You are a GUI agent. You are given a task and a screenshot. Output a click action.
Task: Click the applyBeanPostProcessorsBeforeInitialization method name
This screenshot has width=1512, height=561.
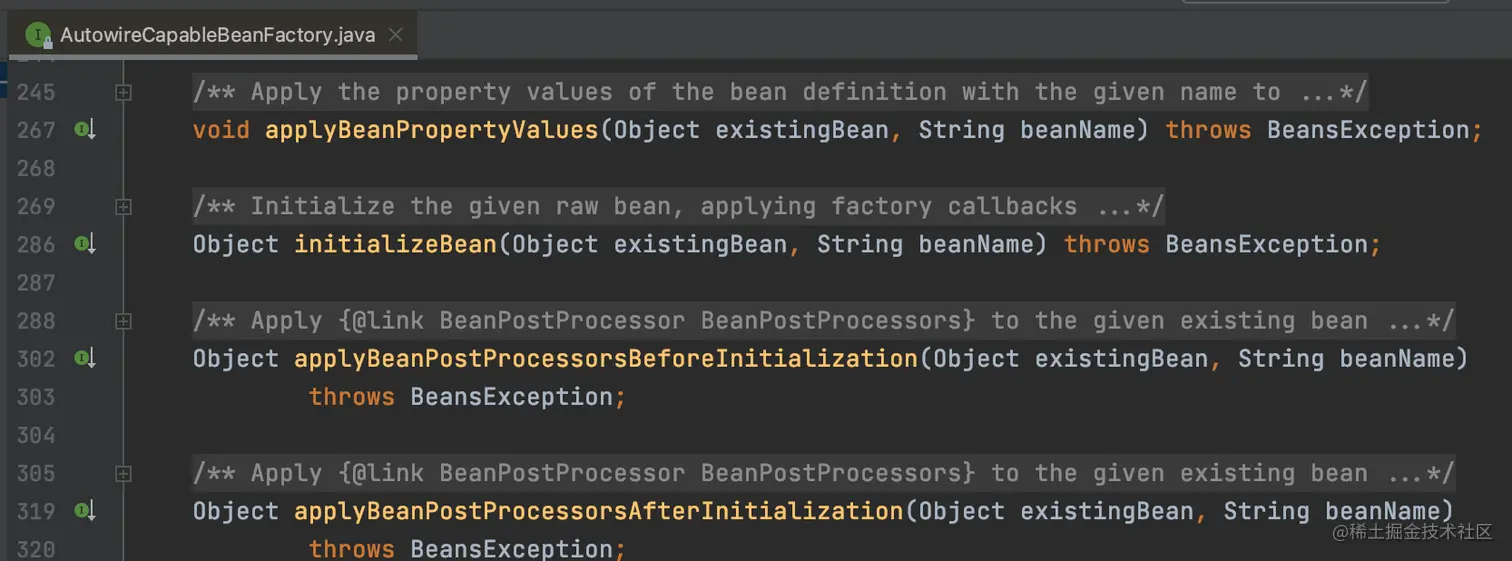[x=606, y=358]
